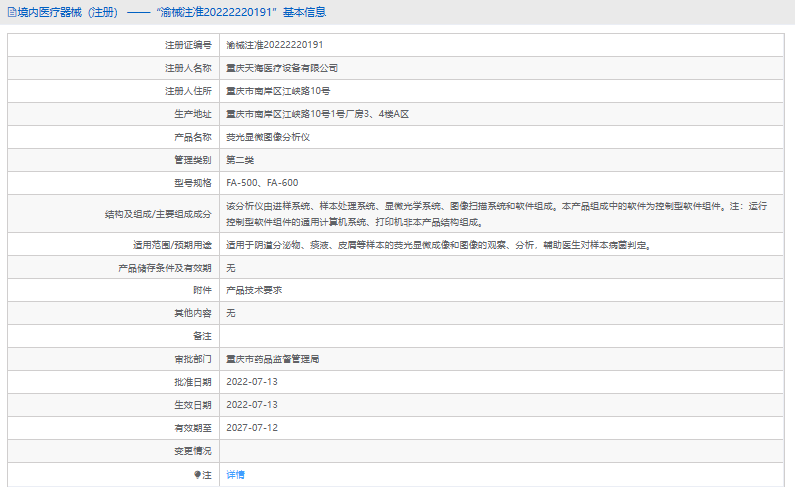The image size is (795, 487).
Task: Click the 其他内容 label
Action: coord(193,313)
